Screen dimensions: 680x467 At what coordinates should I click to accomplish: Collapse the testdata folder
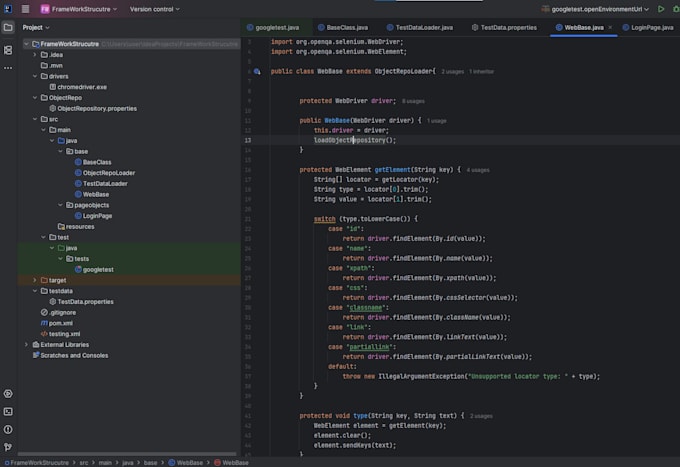pyautogui.click(x=35, y=291)
